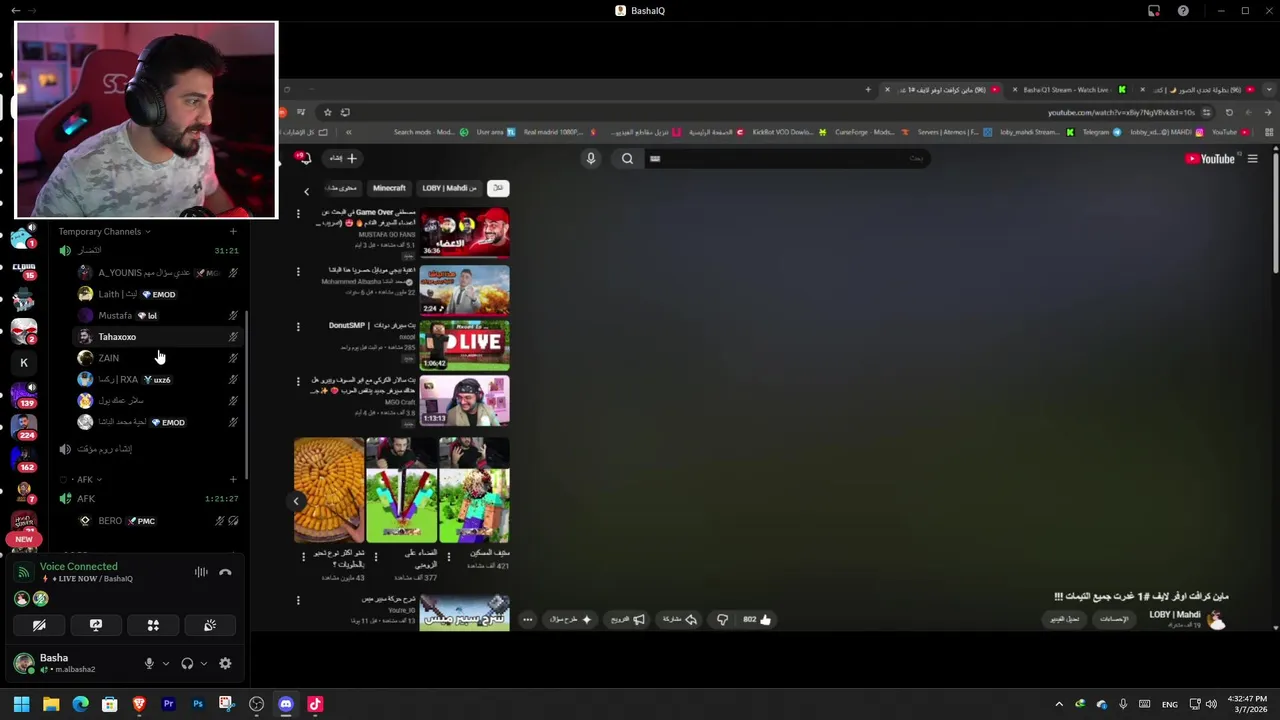Open microphone input options dropdown
Image resolution: width=1280 pixels, height=720 pixels.
pos(165,663)
